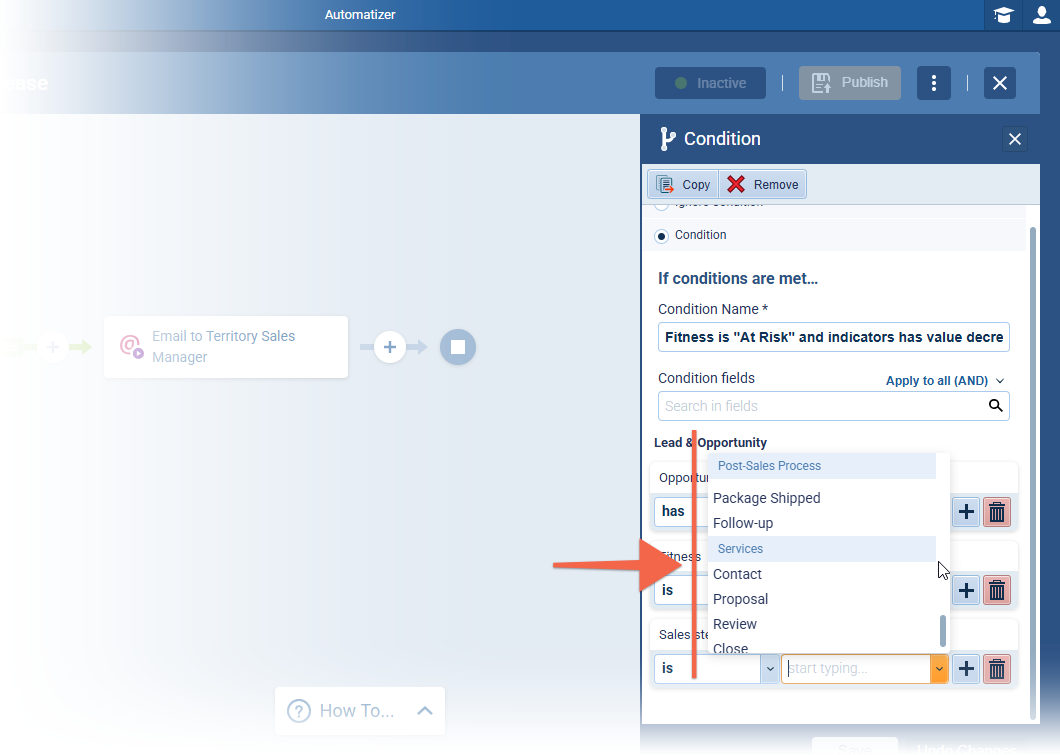Expand the Apply to all (AND) dropdown
1060x755 pixels.
944,381
